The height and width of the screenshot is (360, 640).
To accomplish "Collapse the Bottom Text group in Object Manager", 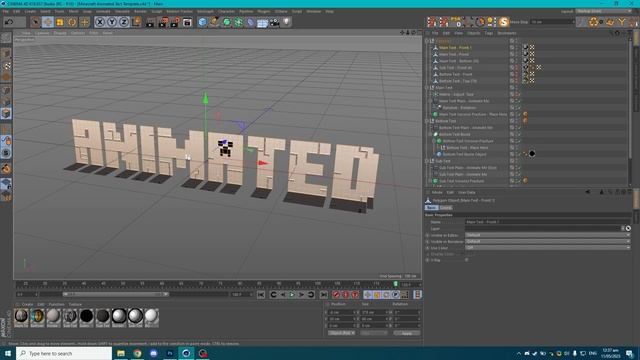I will (427, 121).
